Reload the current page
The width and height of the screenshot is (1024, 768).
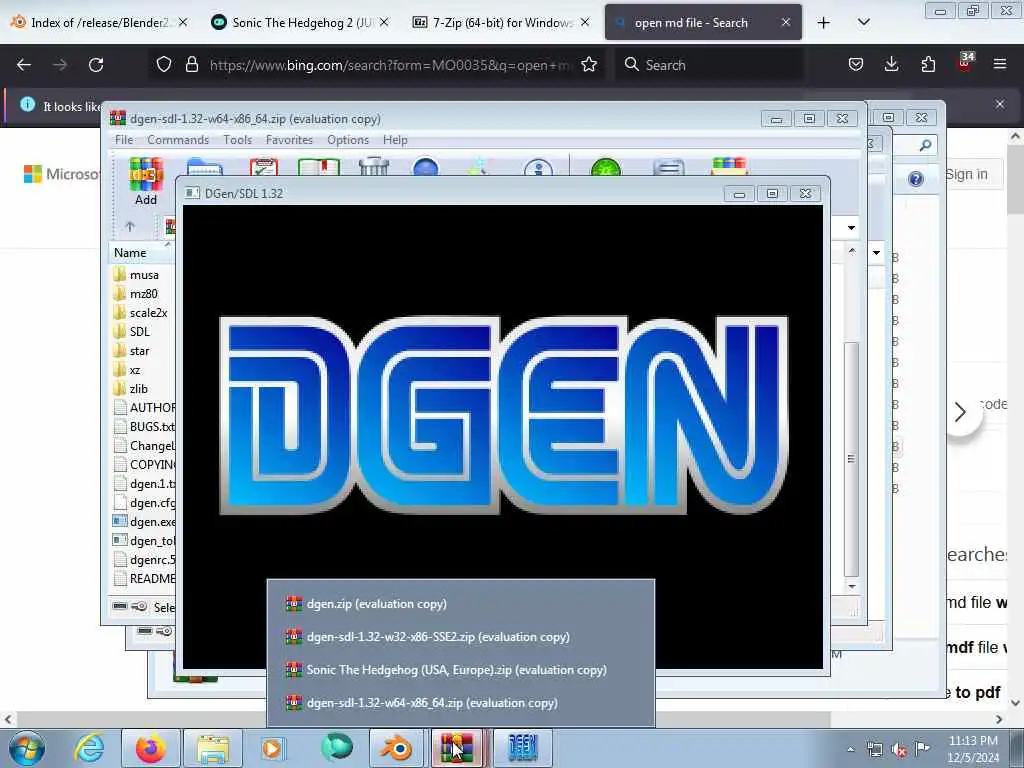click(96, 65)
